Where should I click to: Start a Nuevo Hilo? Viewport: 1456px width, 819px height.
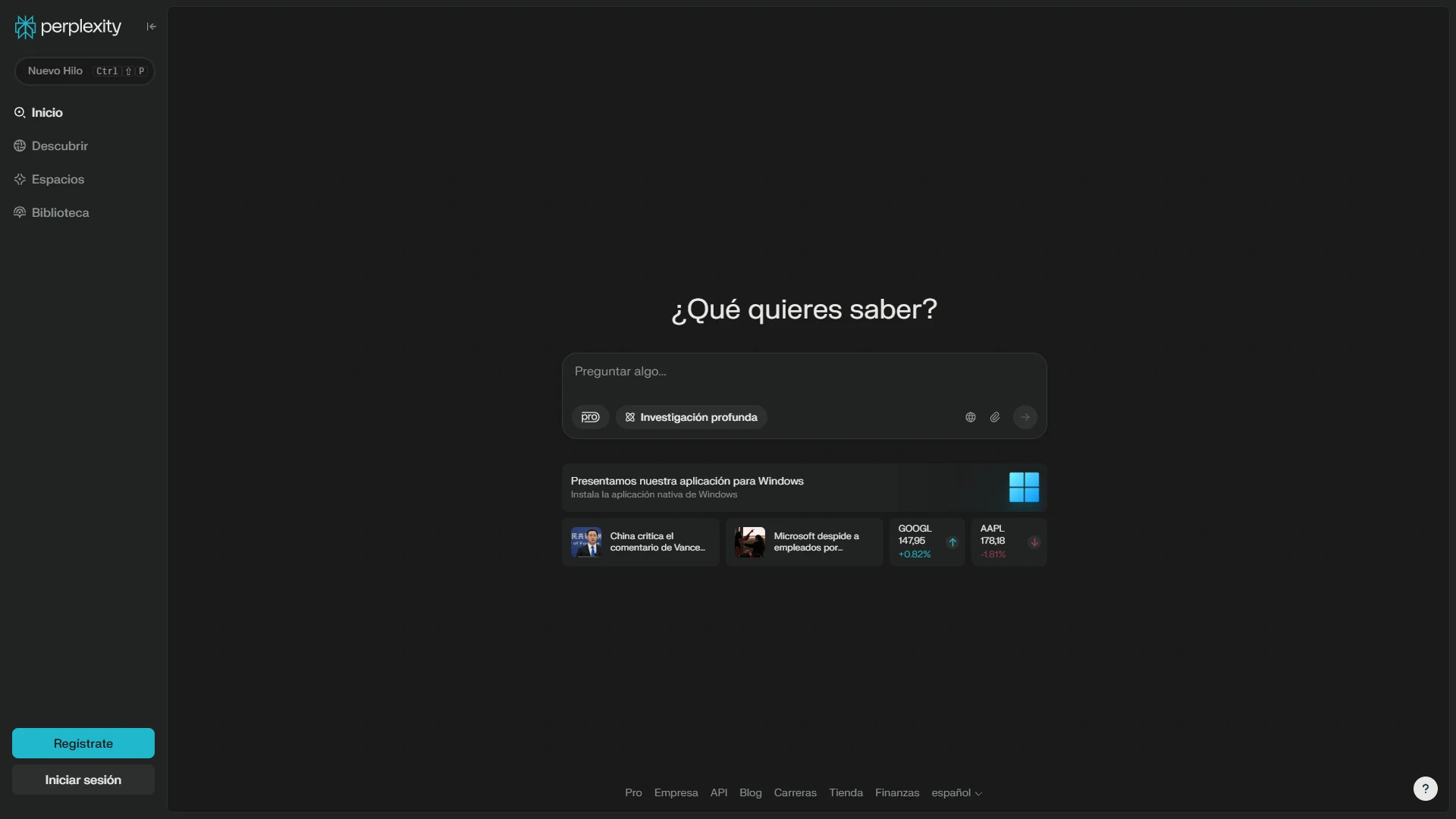pyautogui.click(x=84, y=71)
